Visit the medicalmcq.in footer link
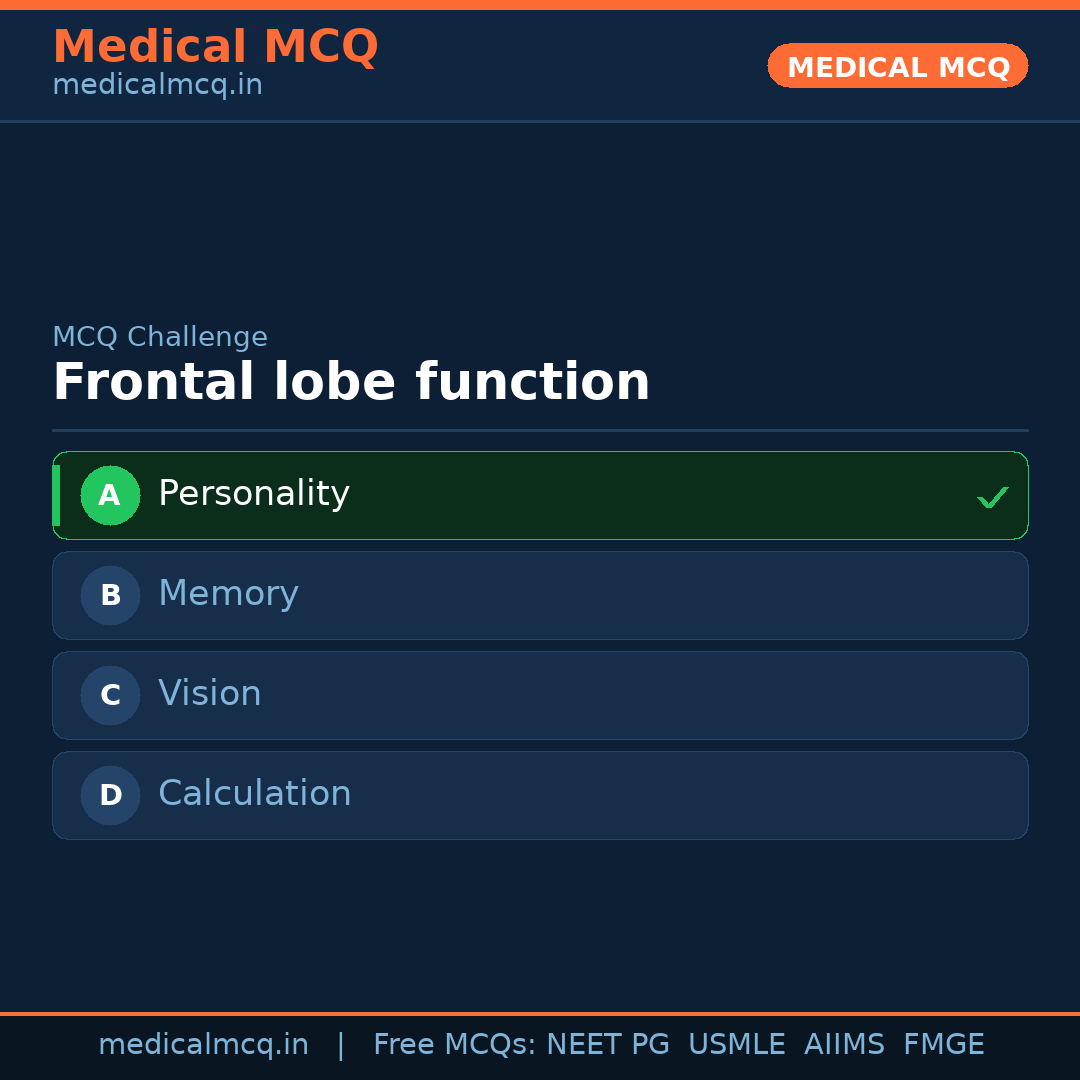 tap(203, 1043)
